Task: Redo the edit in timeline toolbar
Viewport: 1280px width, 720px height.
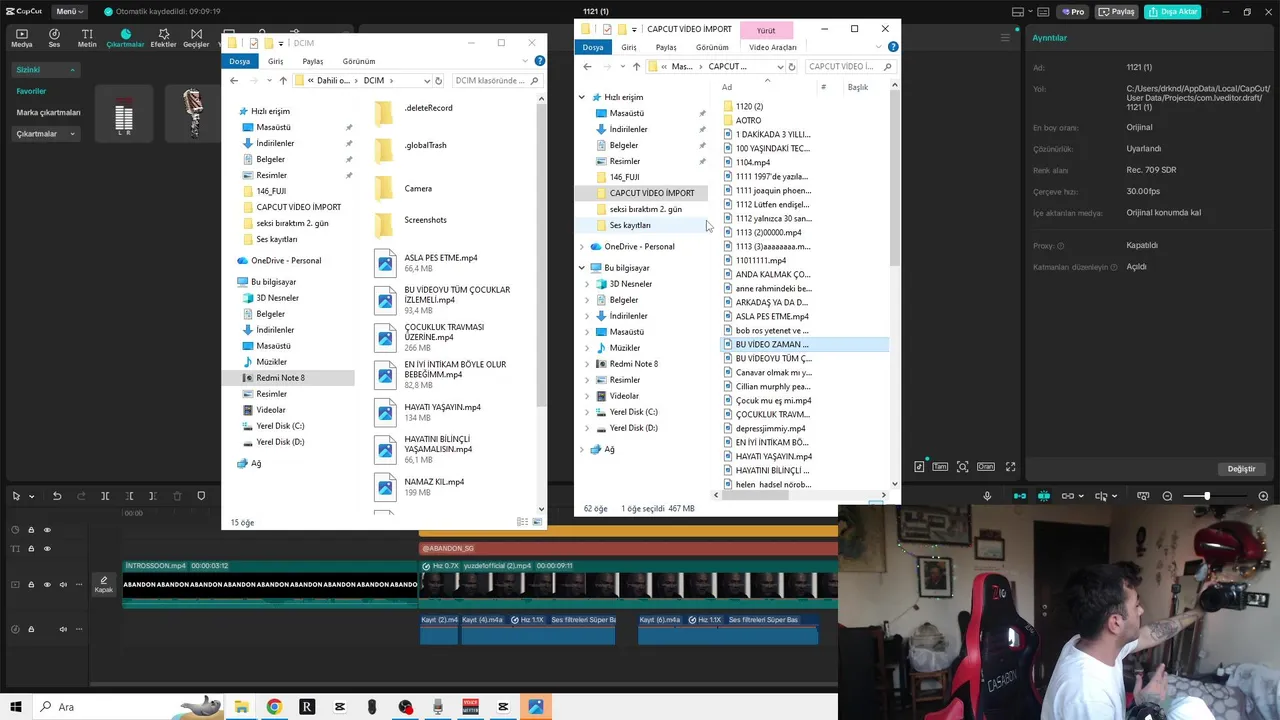Action: click(x=81, y=496)
